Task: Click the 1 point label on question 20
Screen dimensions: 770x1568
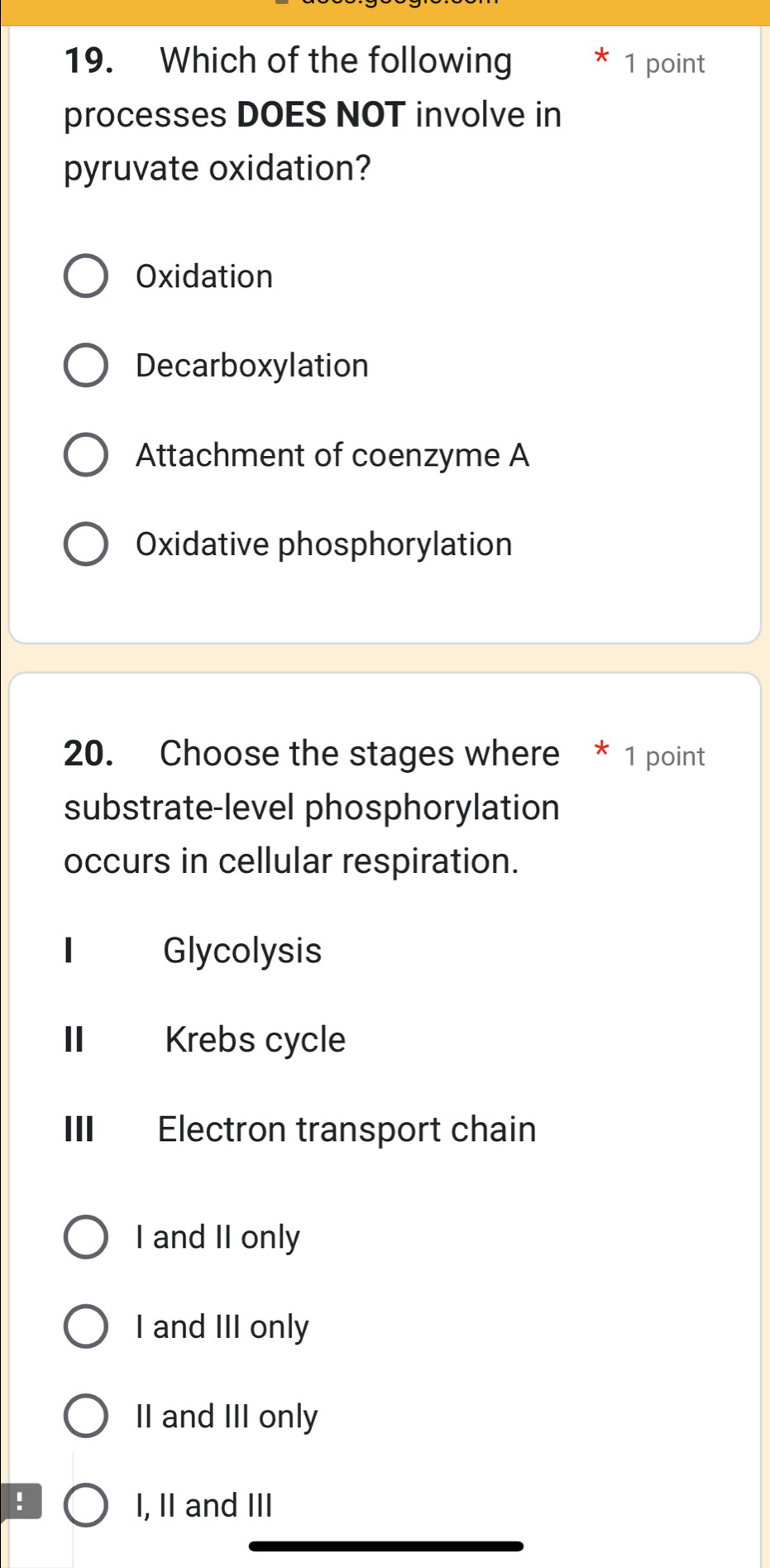Action: [x=663, y=755]
